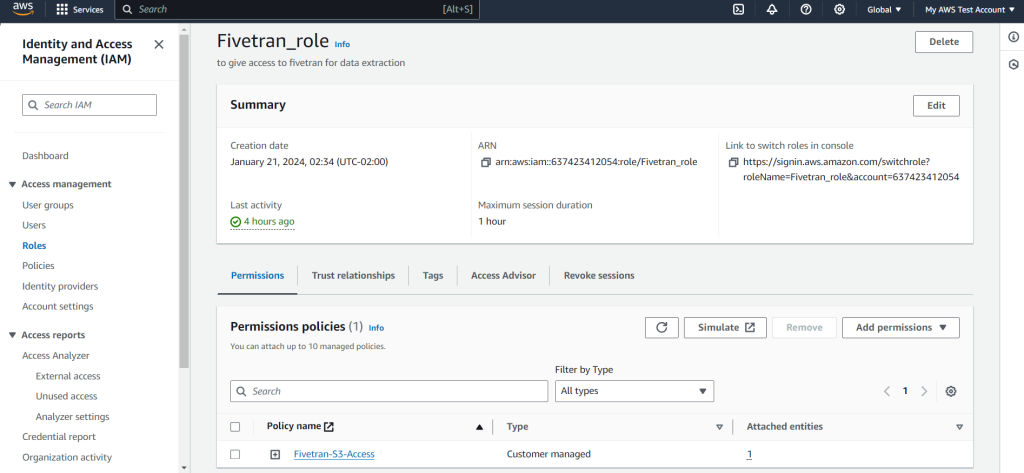Open the console settings gear
Viewport: 1024px width, 473px height.
click(x=839, y=9)
